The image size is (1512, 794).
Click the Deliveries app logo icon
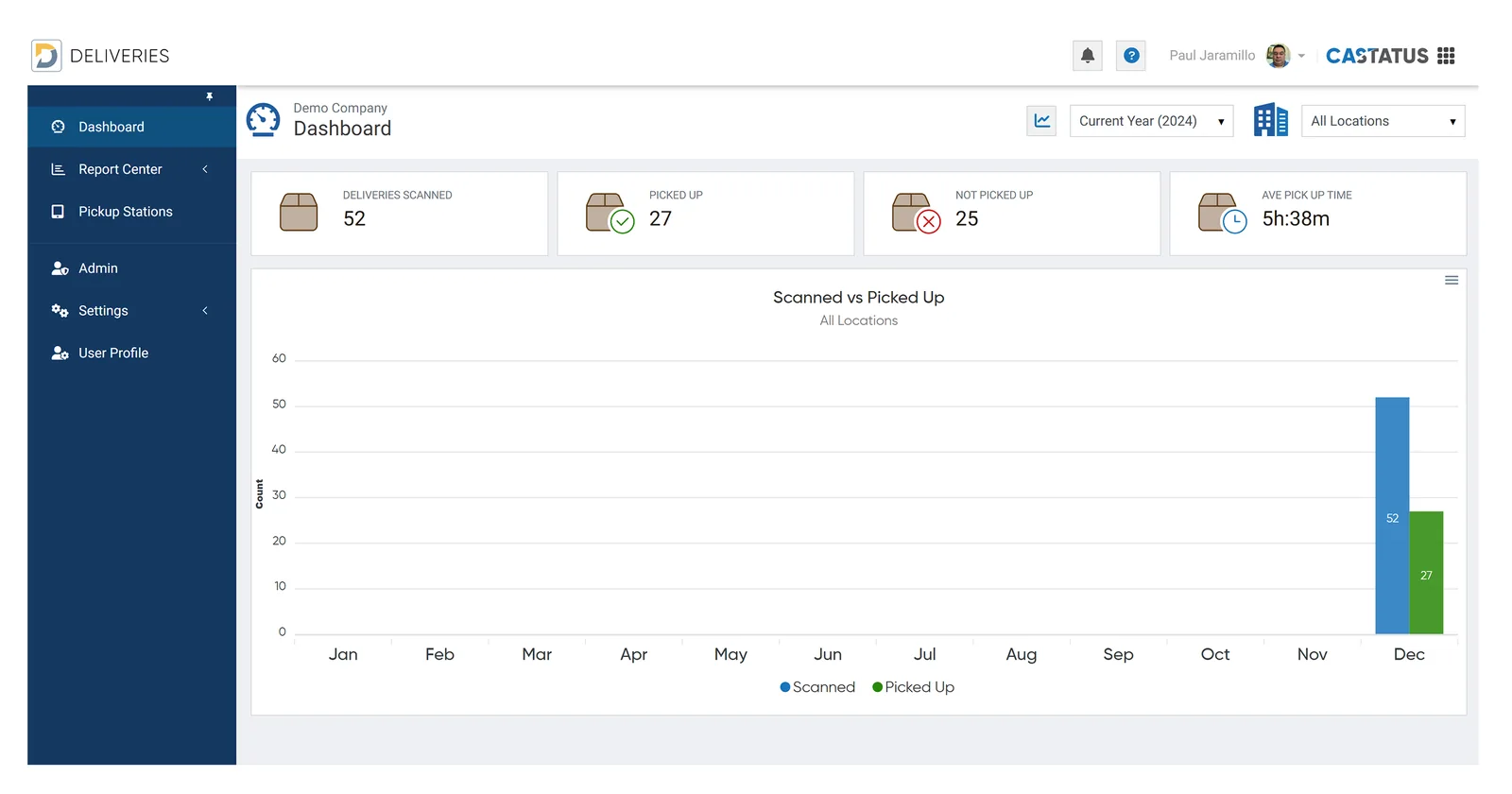pos(46,56)
